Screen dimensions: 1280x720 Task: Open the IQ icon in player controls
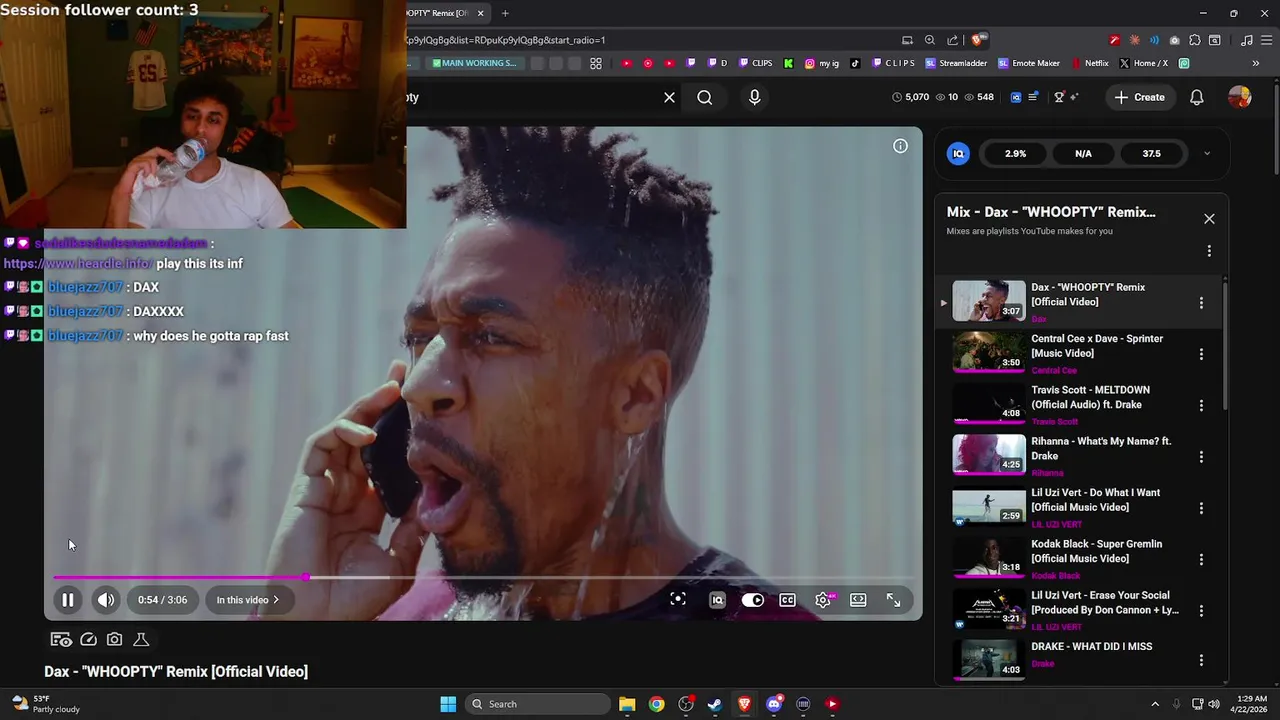click(717, 600)
